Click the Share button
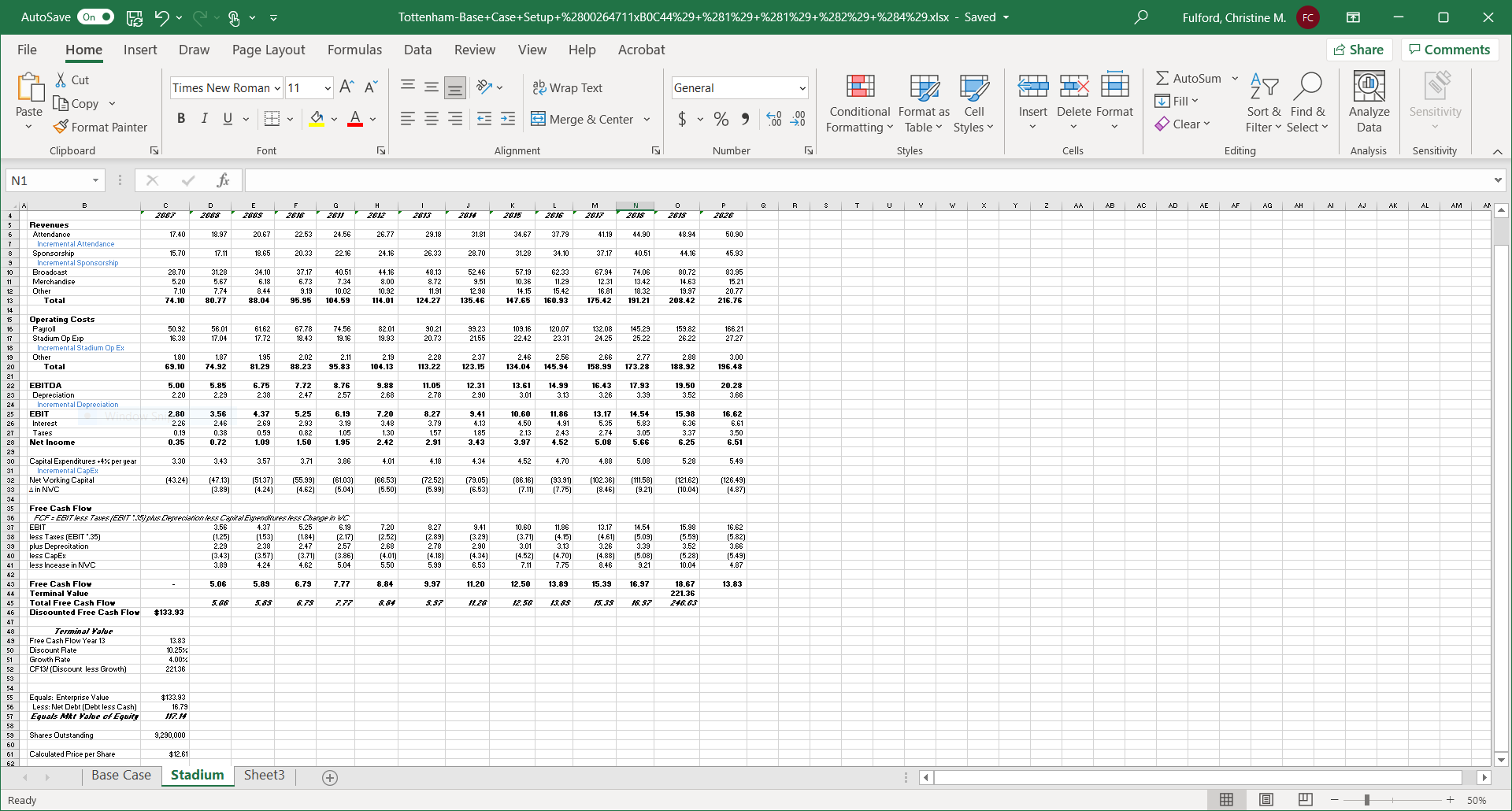1512x811 pixels. coord(1360,49)
